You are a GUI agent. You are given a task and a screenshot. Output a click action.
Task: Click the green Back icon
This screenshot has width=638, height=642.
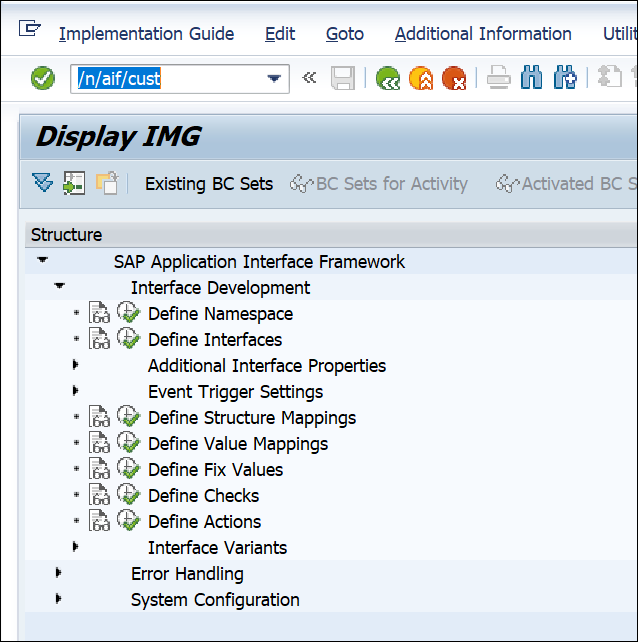point(387,78)
